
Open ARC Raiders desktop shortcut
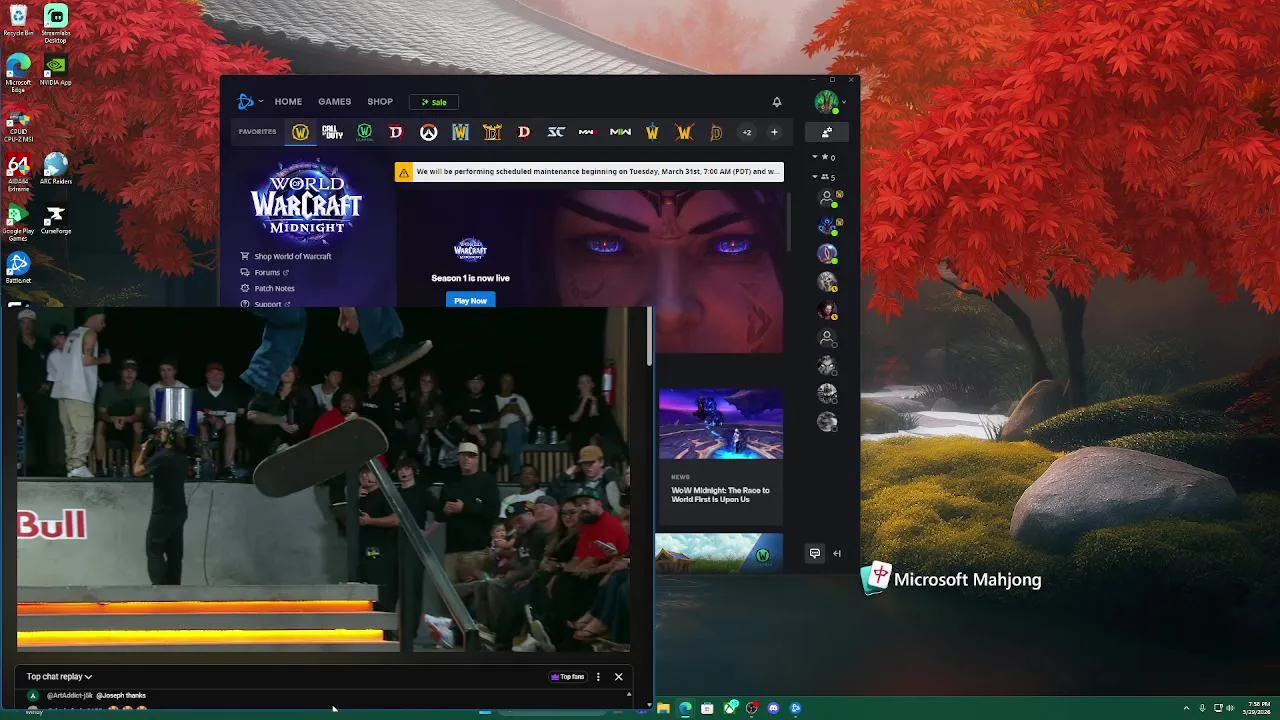[56, 168]
